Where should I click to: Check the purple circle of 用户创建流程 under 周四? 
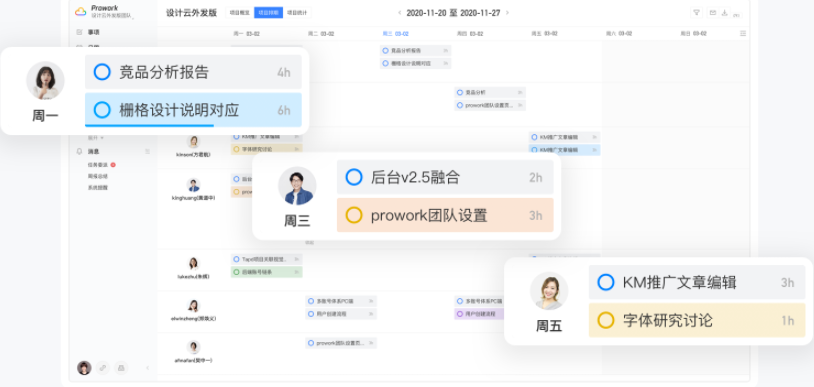click(460, 314)
